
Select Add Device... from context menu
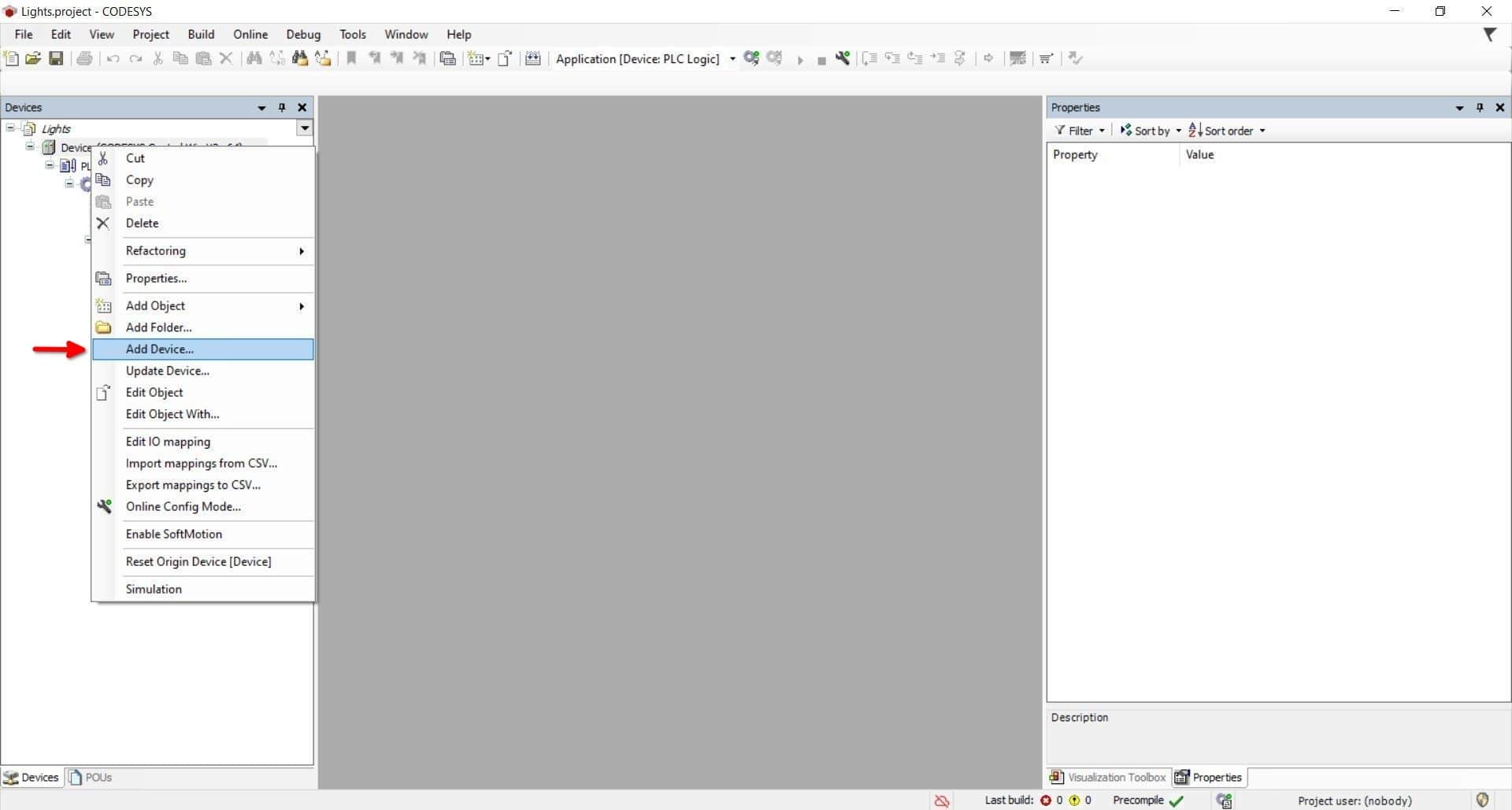coord(160,349)
